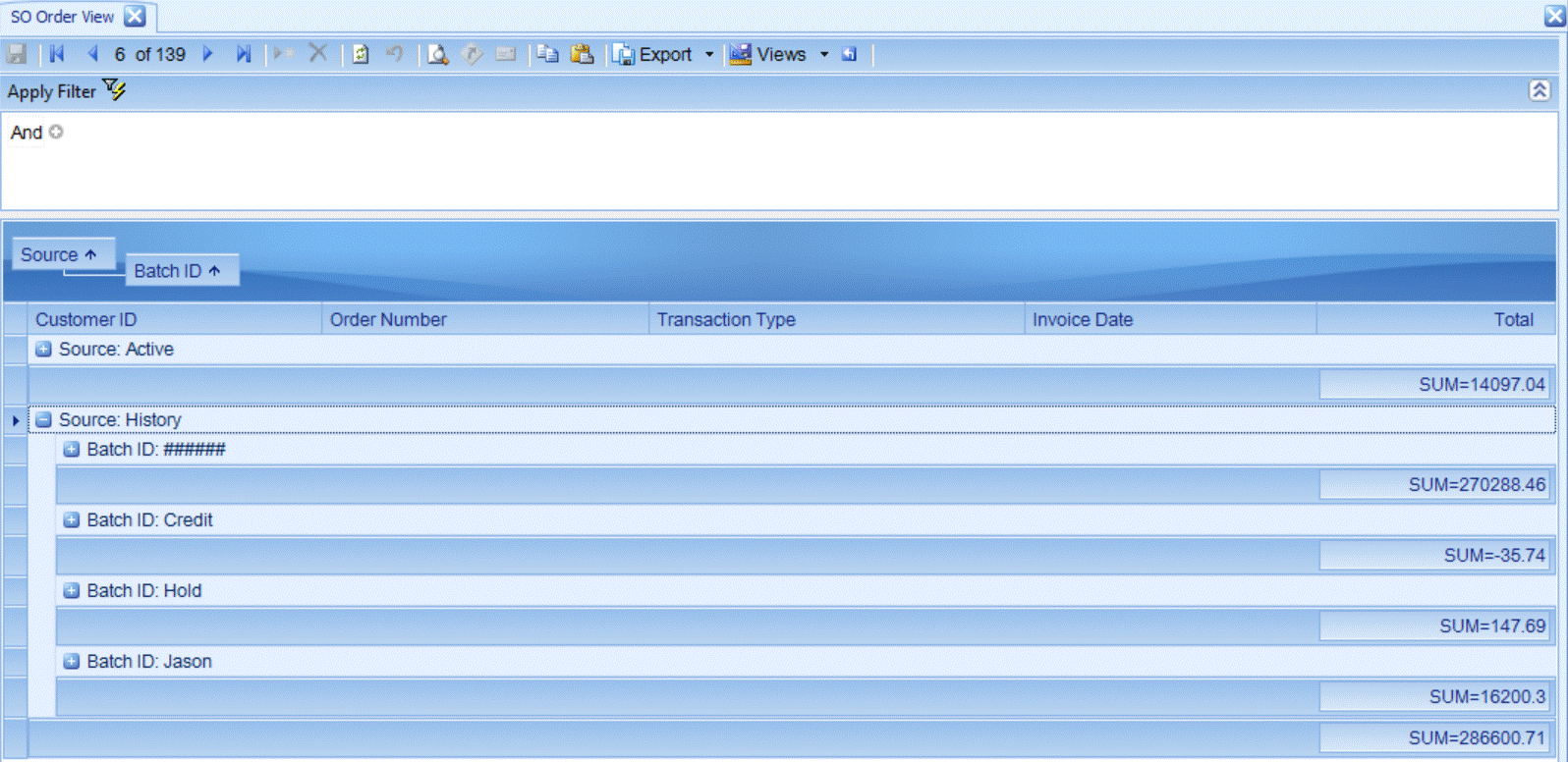Open the Export dropdown arrow
This screenshot has width=1568, height=762.
pos(709,54)
